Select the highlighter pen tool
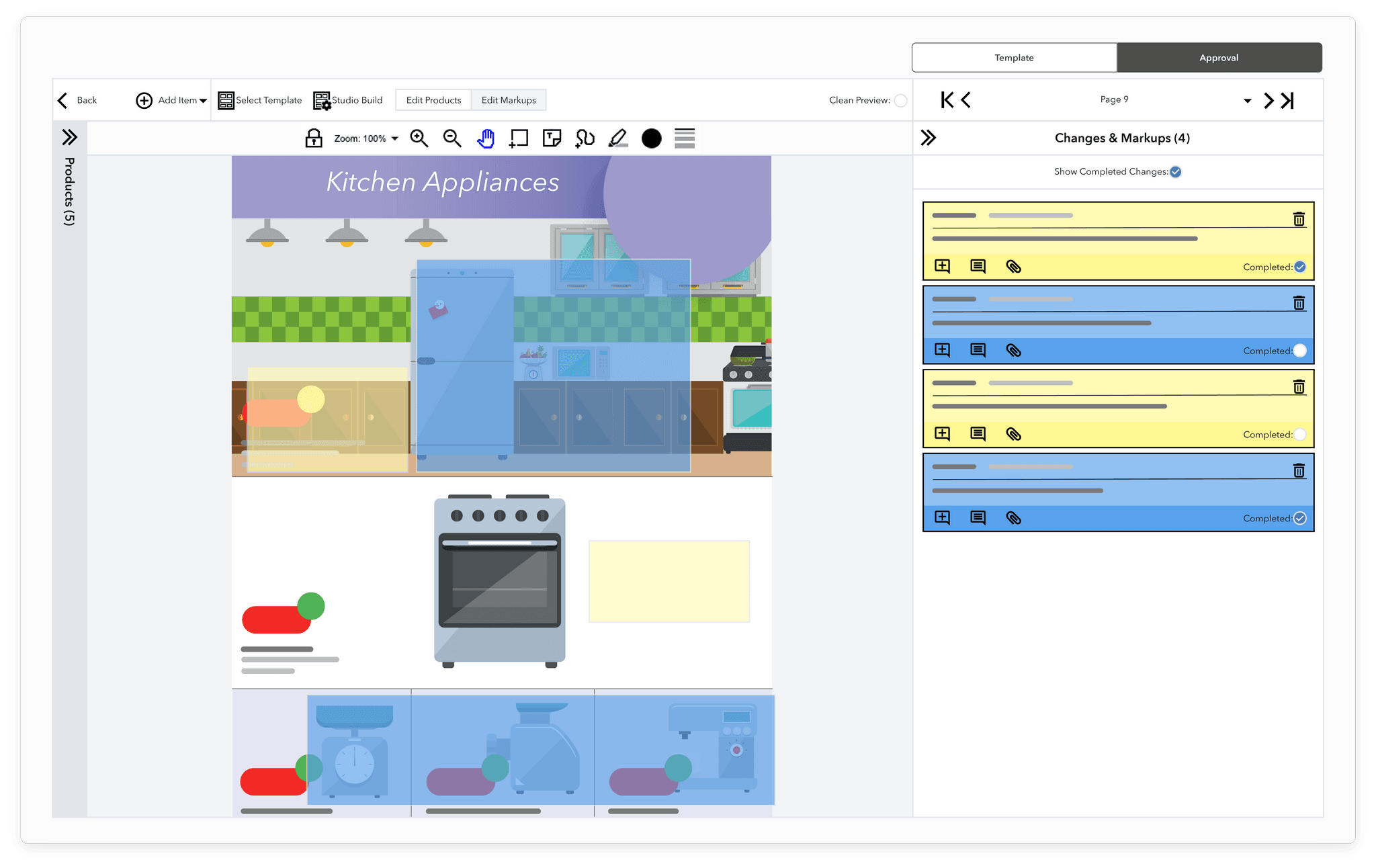 618,138
